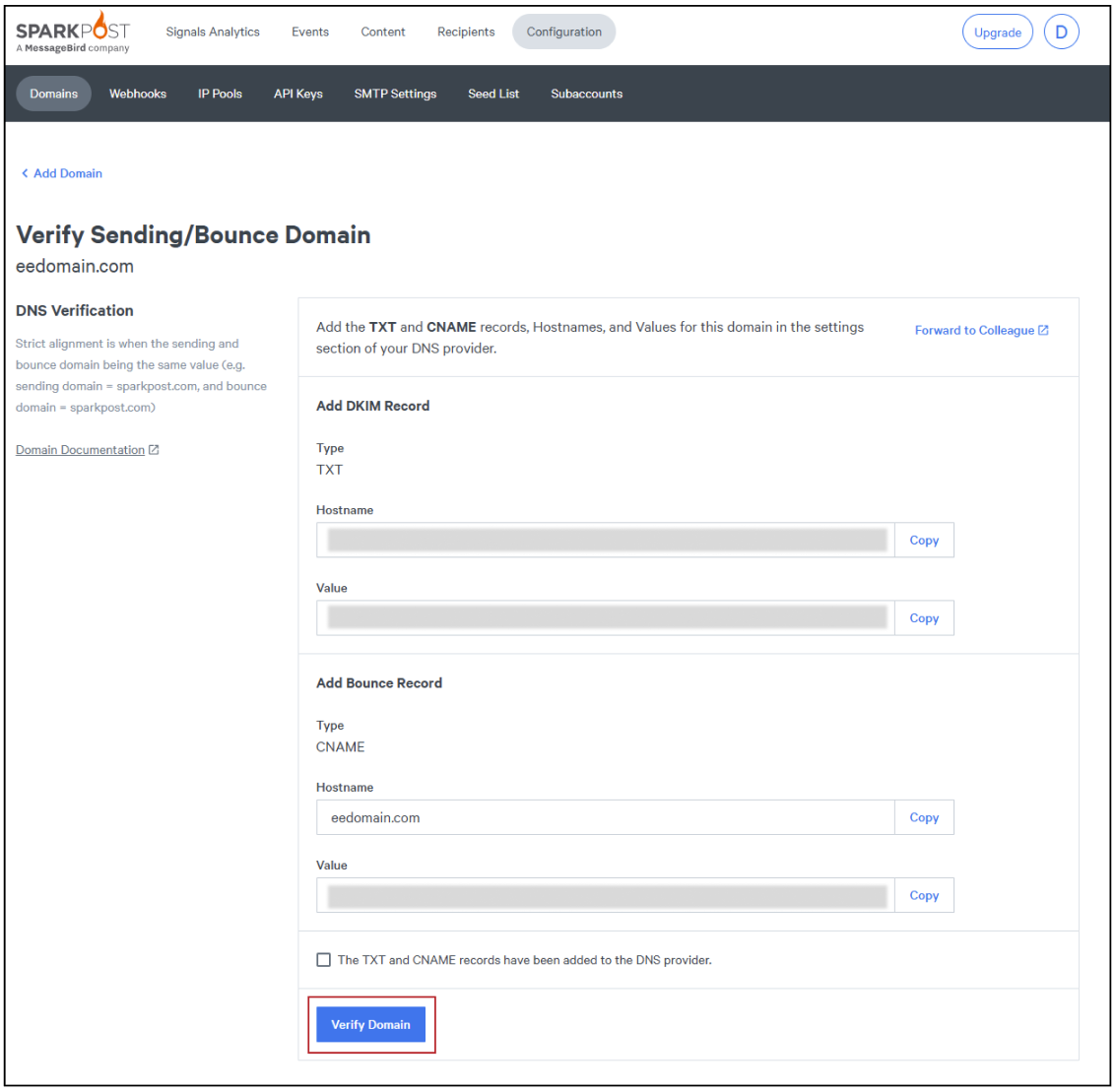The height and width of the screenshot is (1092, 1116).
Task: Check the records added to DNS checkbox
Action: click(323, 960)
